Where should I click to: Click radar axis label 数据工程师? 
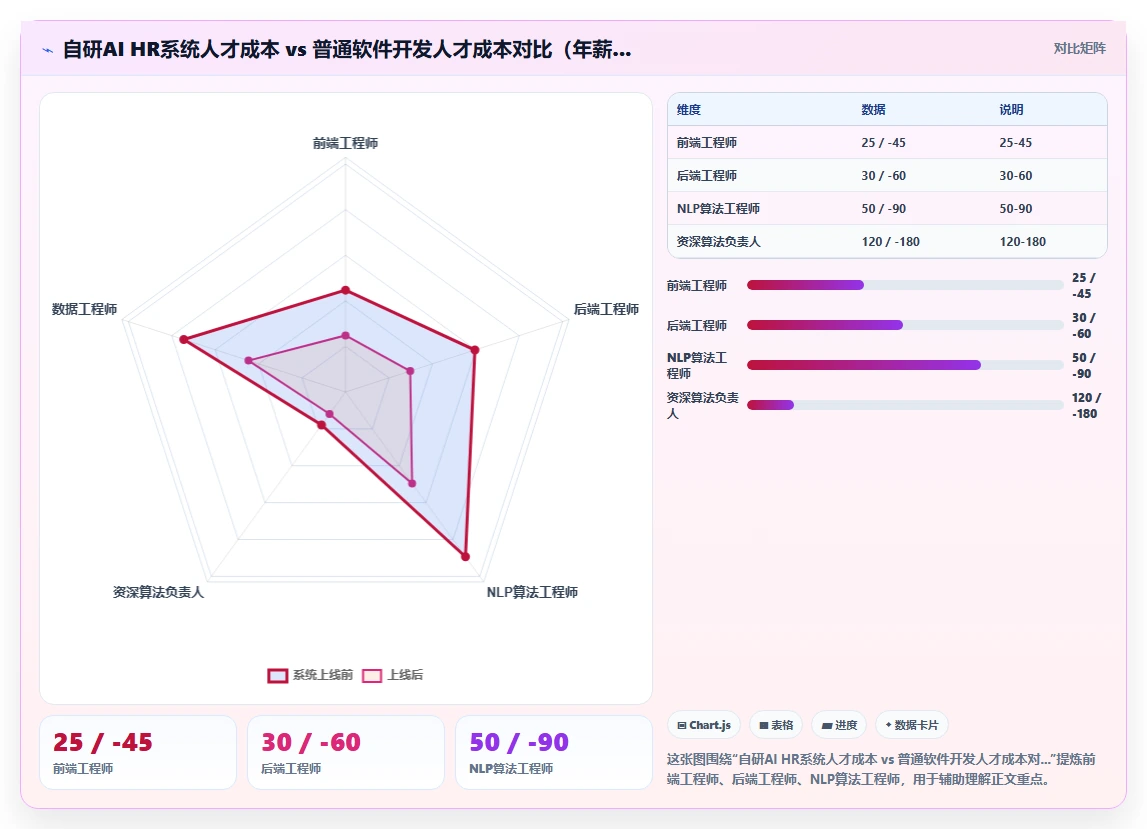[84, 310]
